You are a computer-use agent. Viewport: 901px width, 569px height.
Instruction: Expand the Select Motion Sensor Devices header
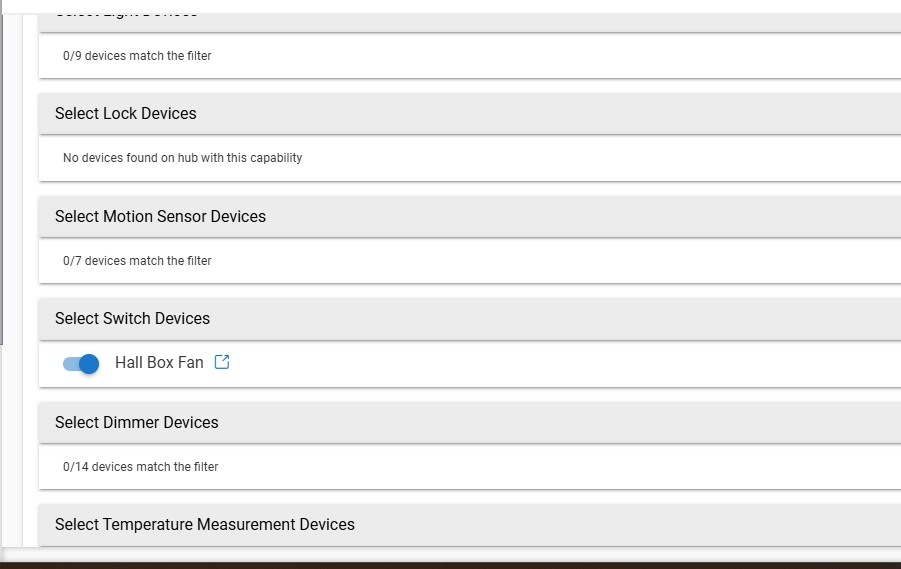[470, 216]
